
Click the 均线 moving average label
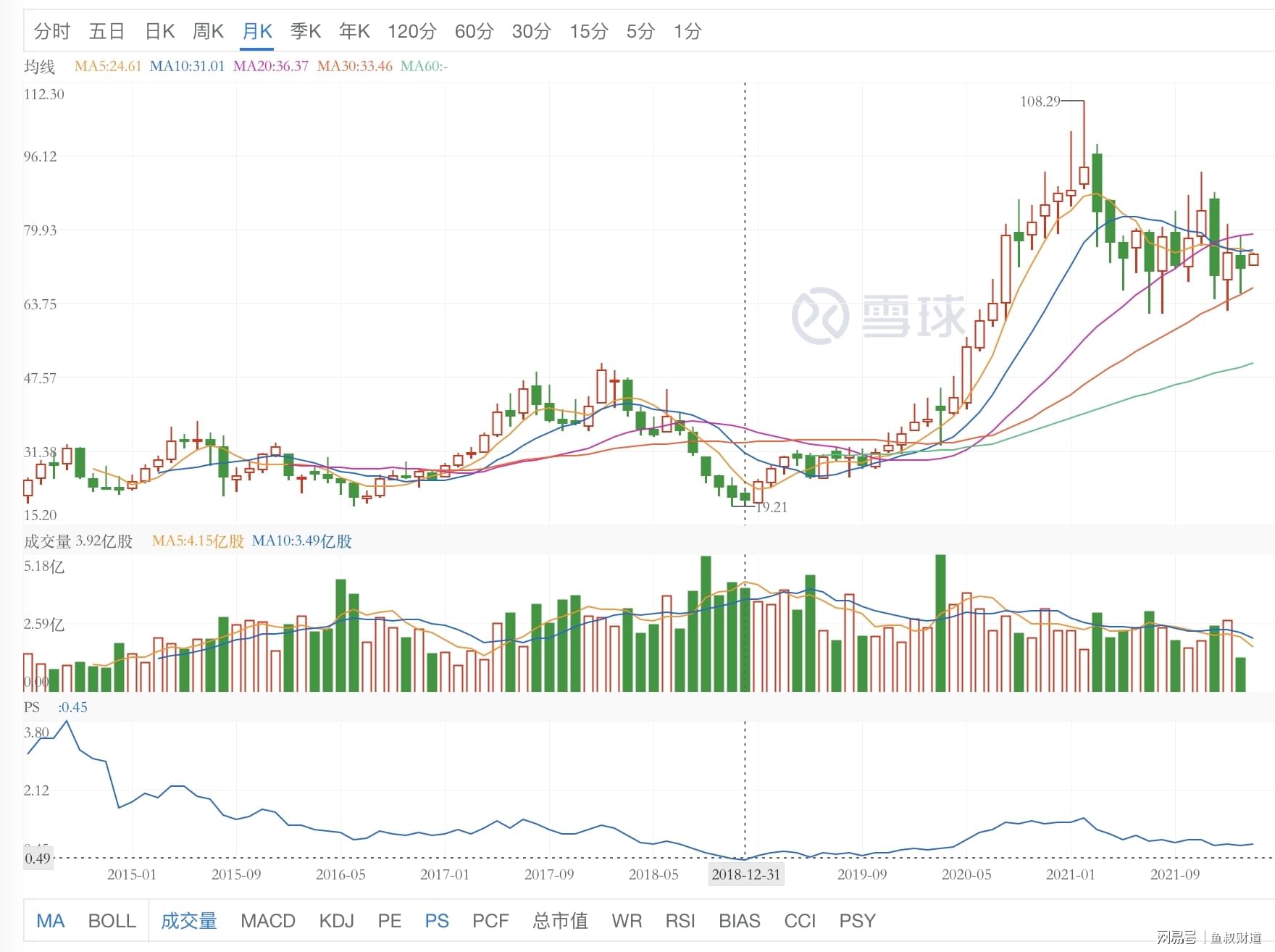pyautogui.click(x=39, y=67)
